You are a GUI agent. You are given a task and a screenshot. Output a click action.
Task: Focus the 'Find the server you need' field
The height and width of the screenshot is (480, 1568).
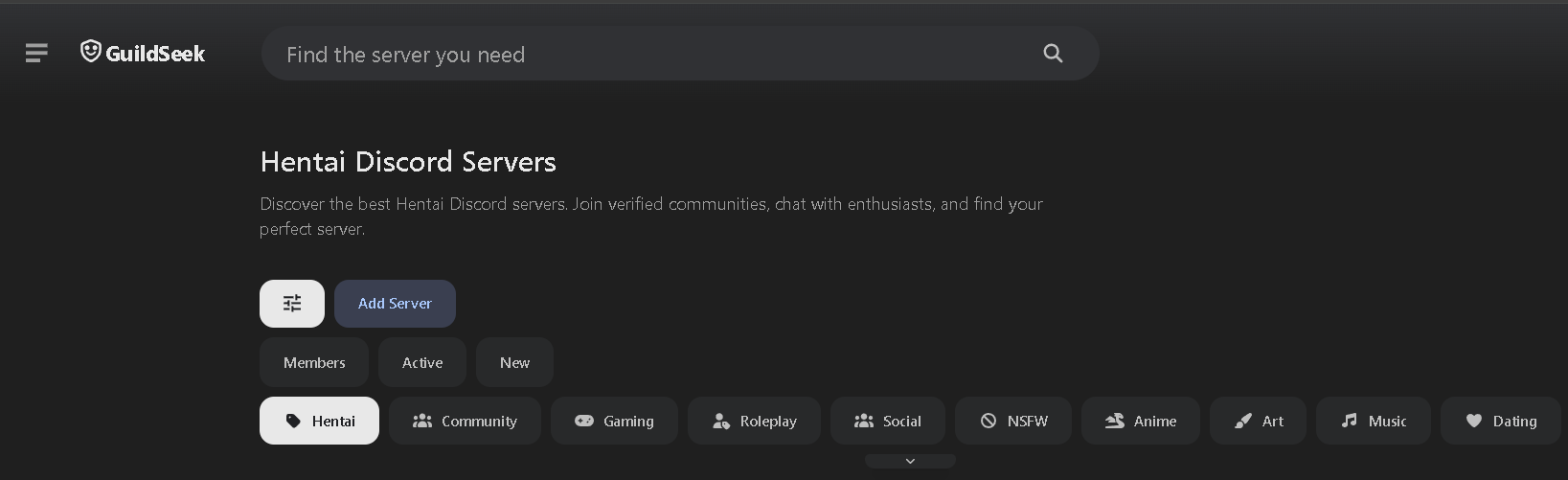[651, 55]
